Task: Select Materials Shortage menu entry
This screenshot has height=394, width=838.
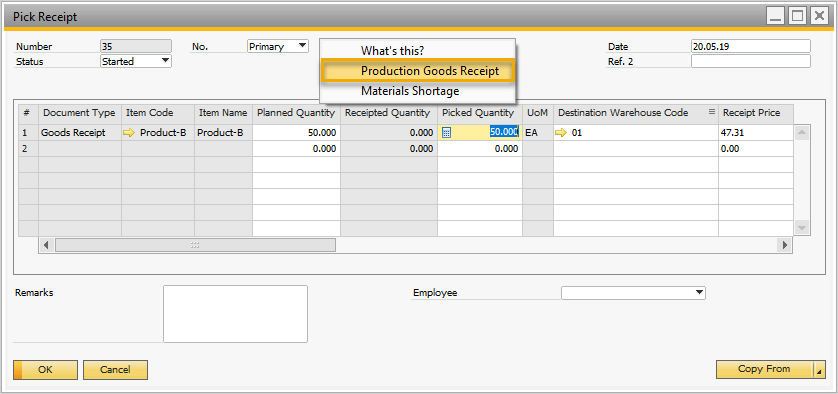Action: (x=410, y=91)
